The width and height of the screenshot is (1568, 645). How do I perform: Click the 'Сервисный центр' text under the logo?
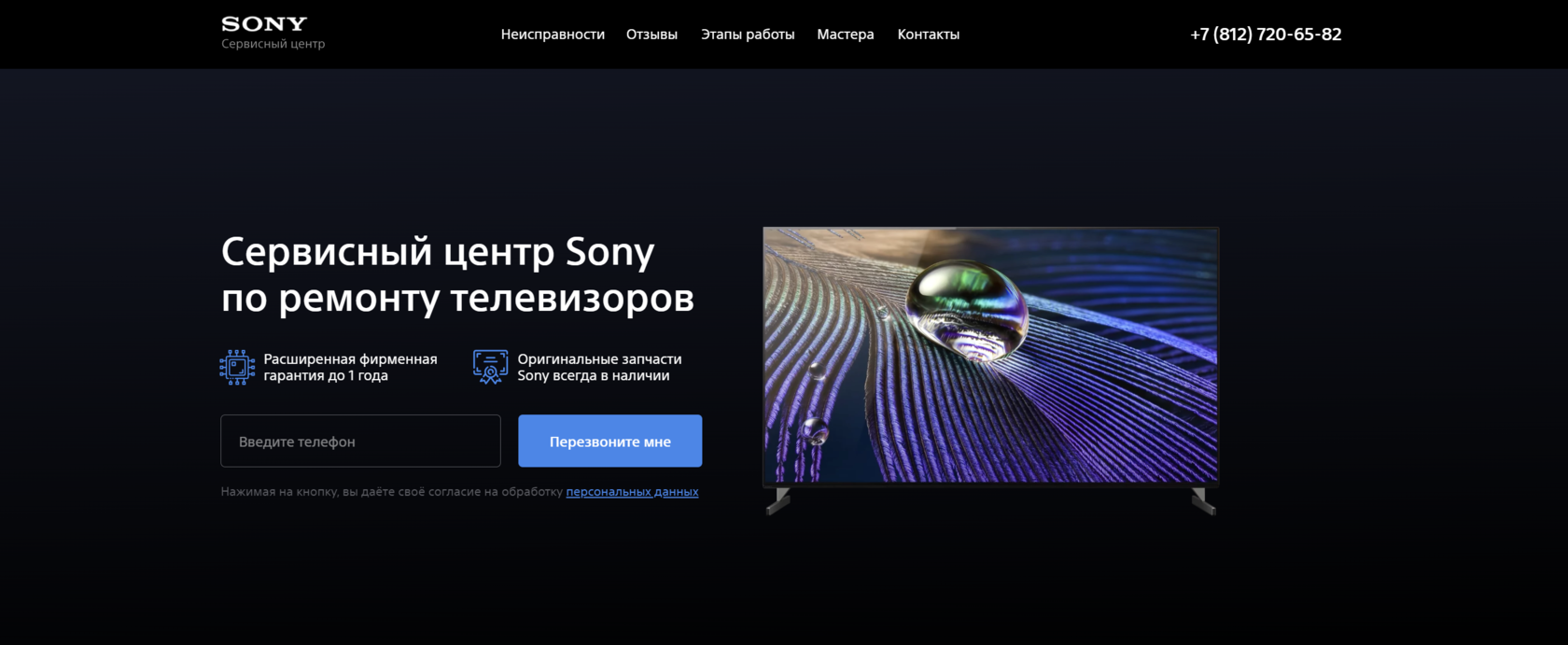pos(273,44)
